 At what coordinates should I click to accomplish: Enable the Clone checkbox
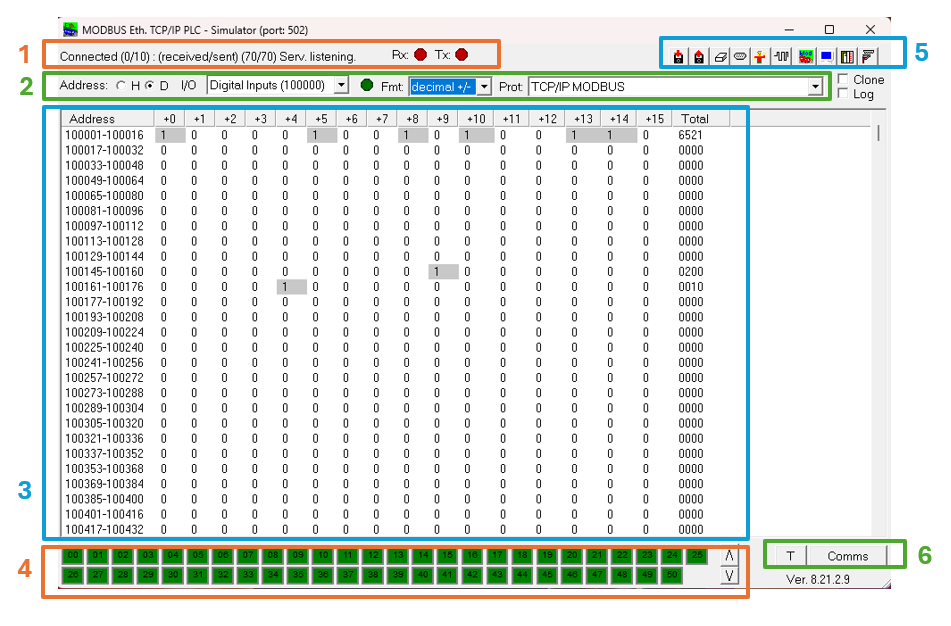844,80
